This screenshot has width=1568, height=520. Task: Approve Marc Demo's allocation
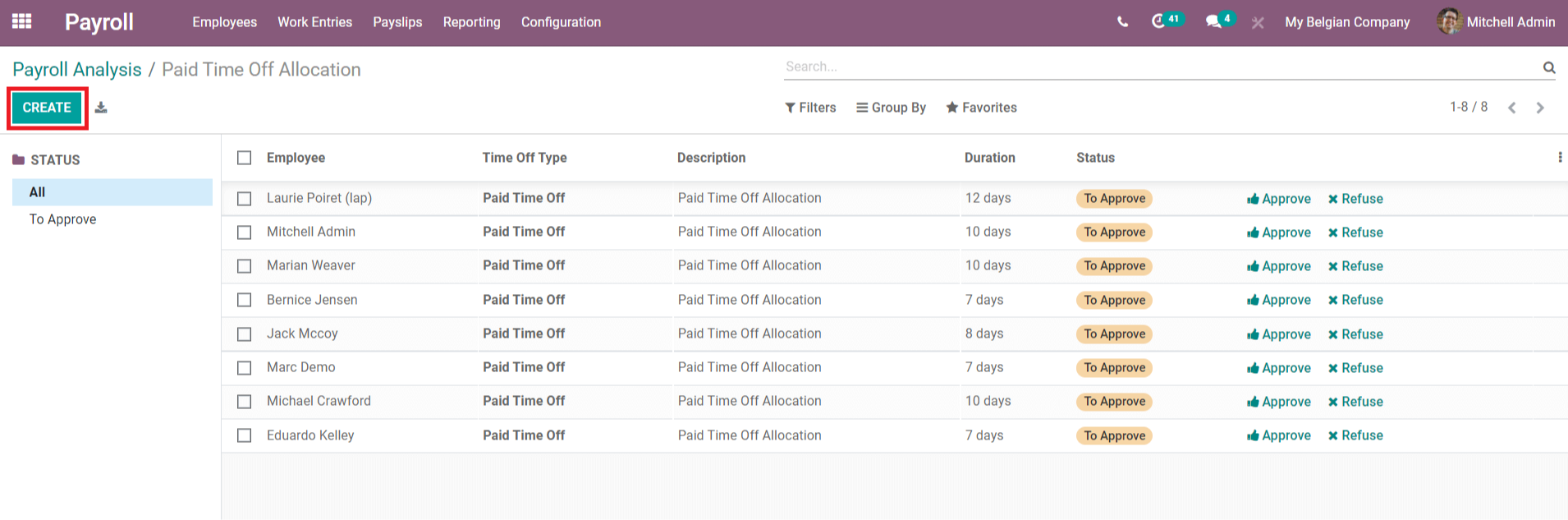tap(1278, 368)
